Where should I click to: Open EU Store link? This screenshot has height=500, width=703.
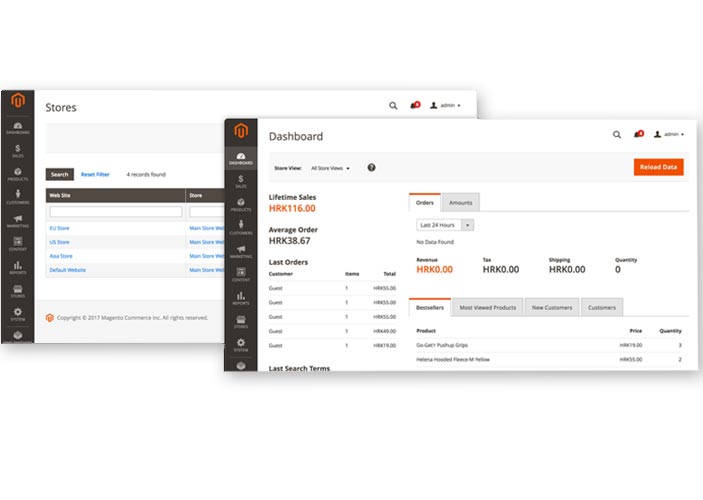pos(59,228)
